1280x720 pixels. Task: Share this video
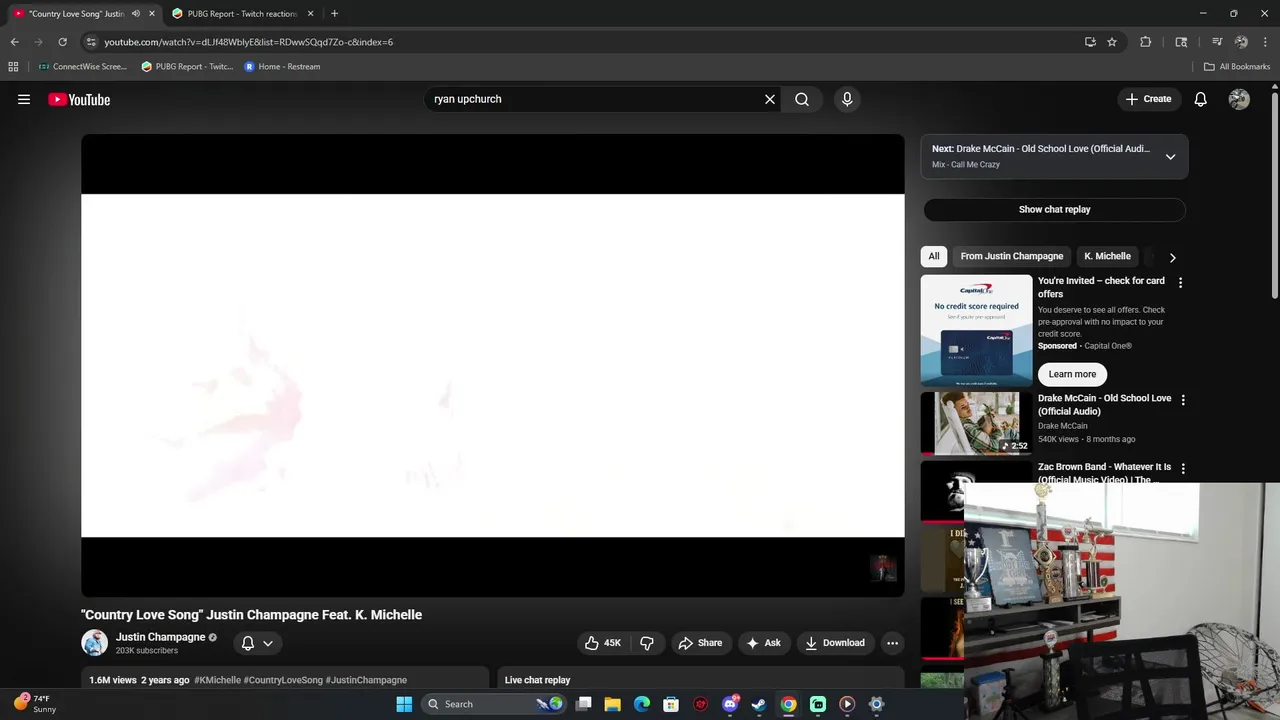coord(700,643)
